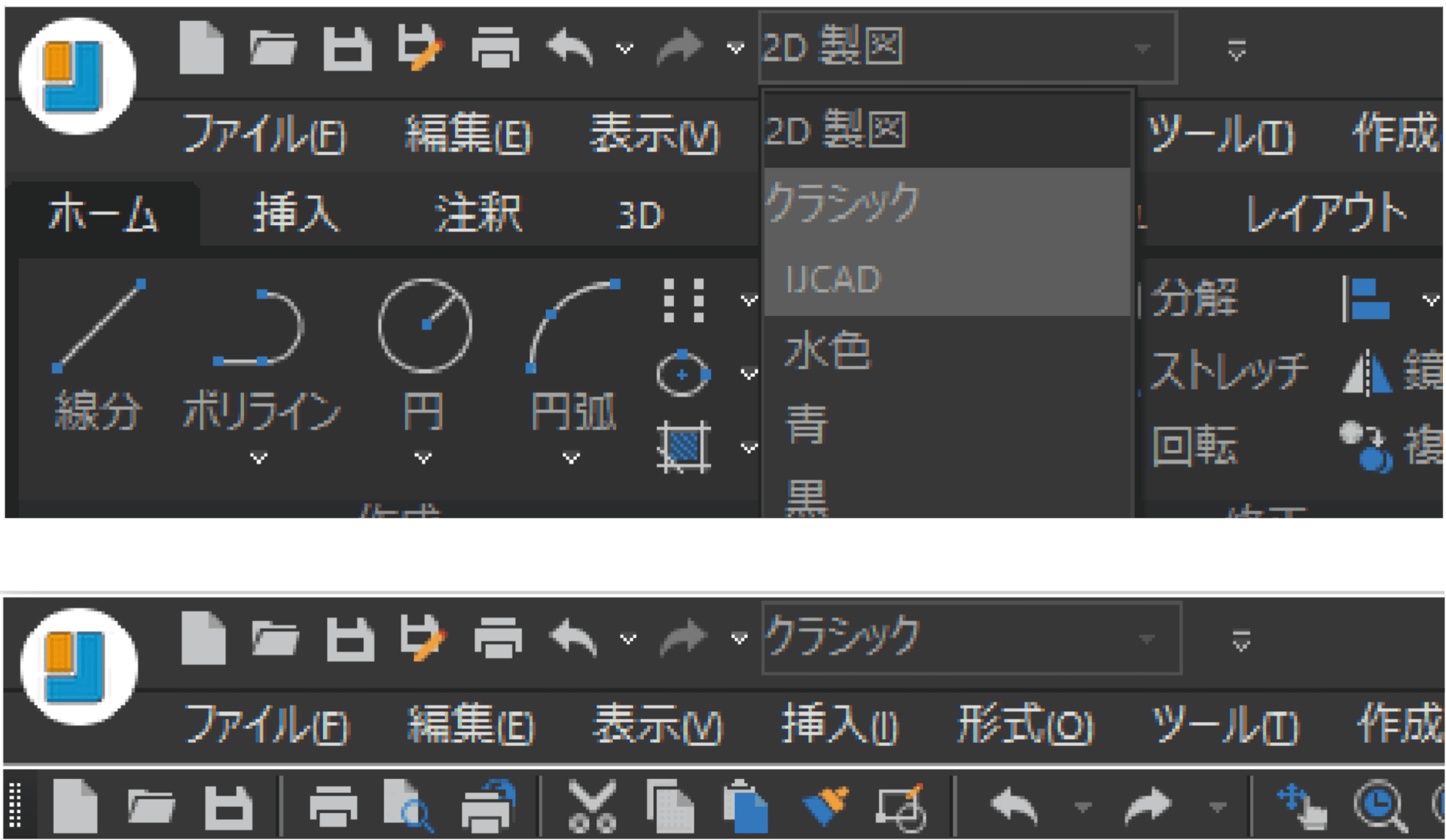The height and width of the screenshot is (840, 1446).
Task: Click the align icon beside 分解
Action: (x=1365, y=299)
